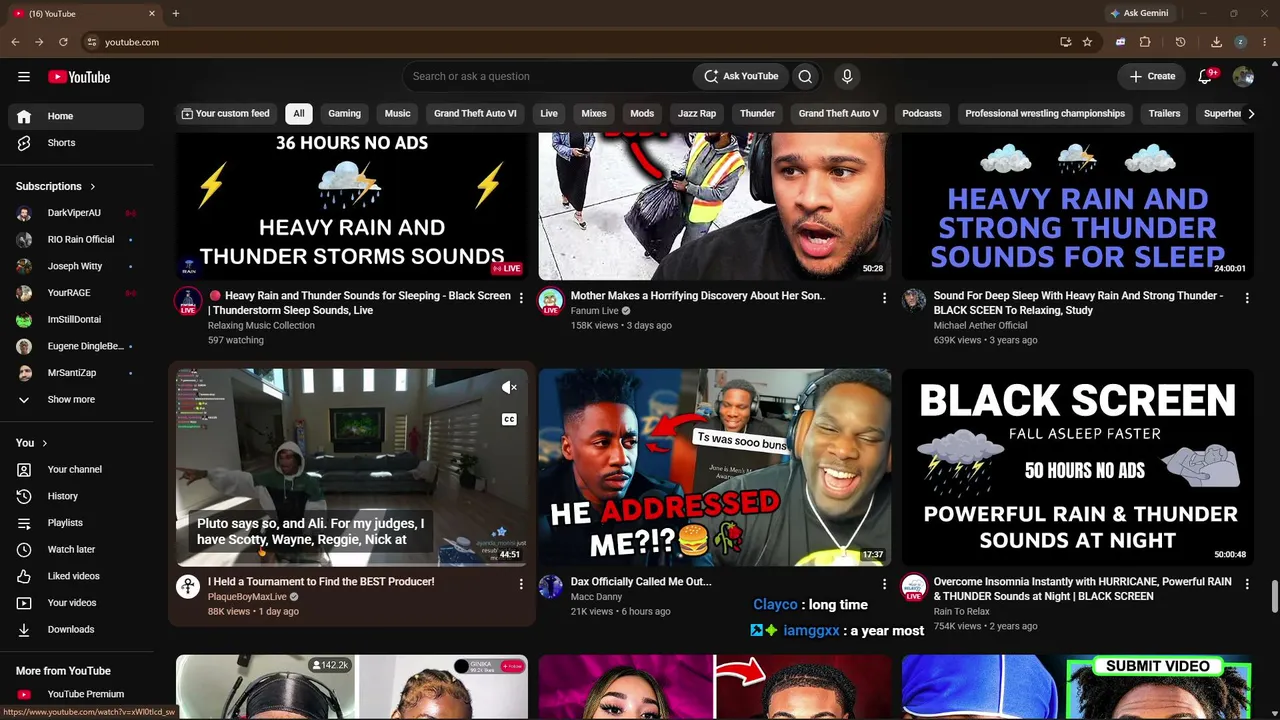
Task: Reload the page in Chrome
Action: pyautogui.click(x=63, y=42)
